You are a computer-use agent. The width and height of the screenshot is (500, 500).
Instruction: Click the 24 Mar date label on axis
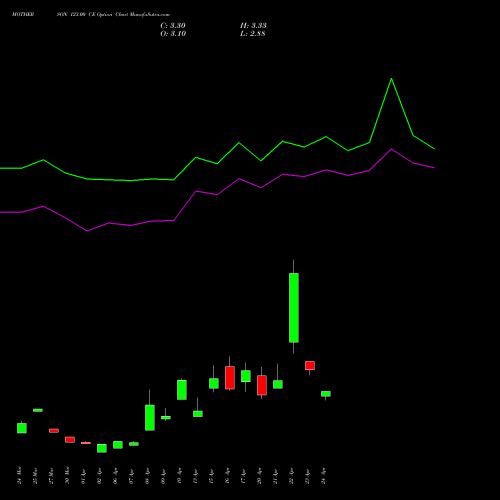(x=20, y=475)
